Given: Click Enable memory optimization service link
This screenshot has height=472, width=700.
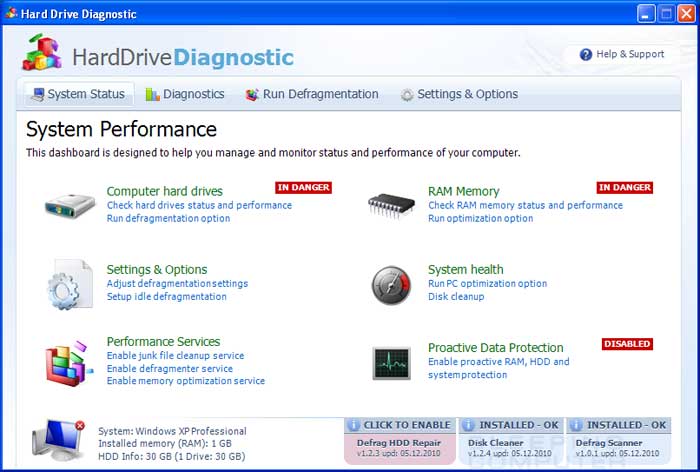Looking at the screenshot, I should click(x=186, y=381).
